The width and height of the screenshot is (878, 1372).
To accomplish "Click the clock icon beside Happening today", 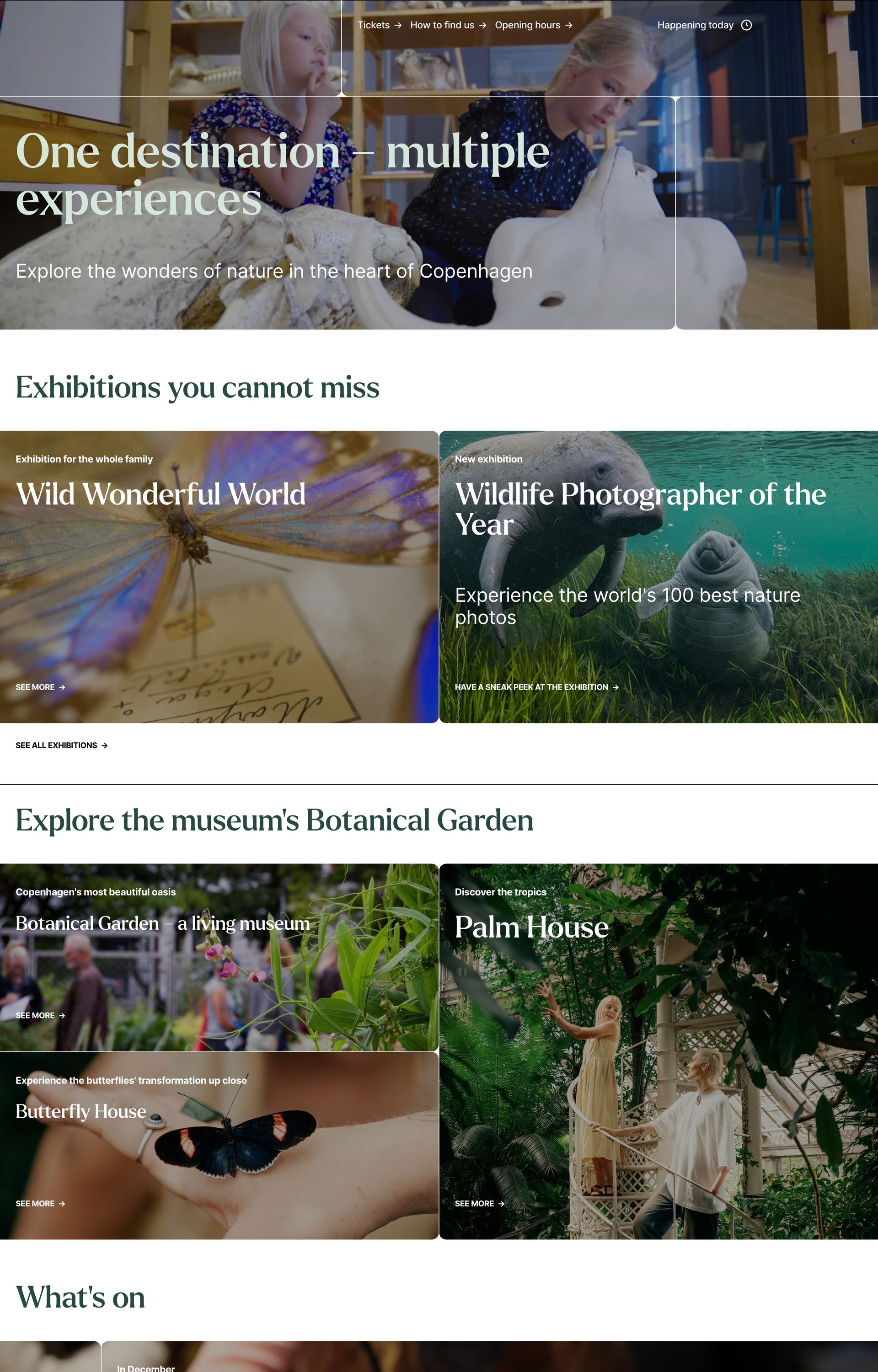I will pyautogui.click(x=746, y=25).
